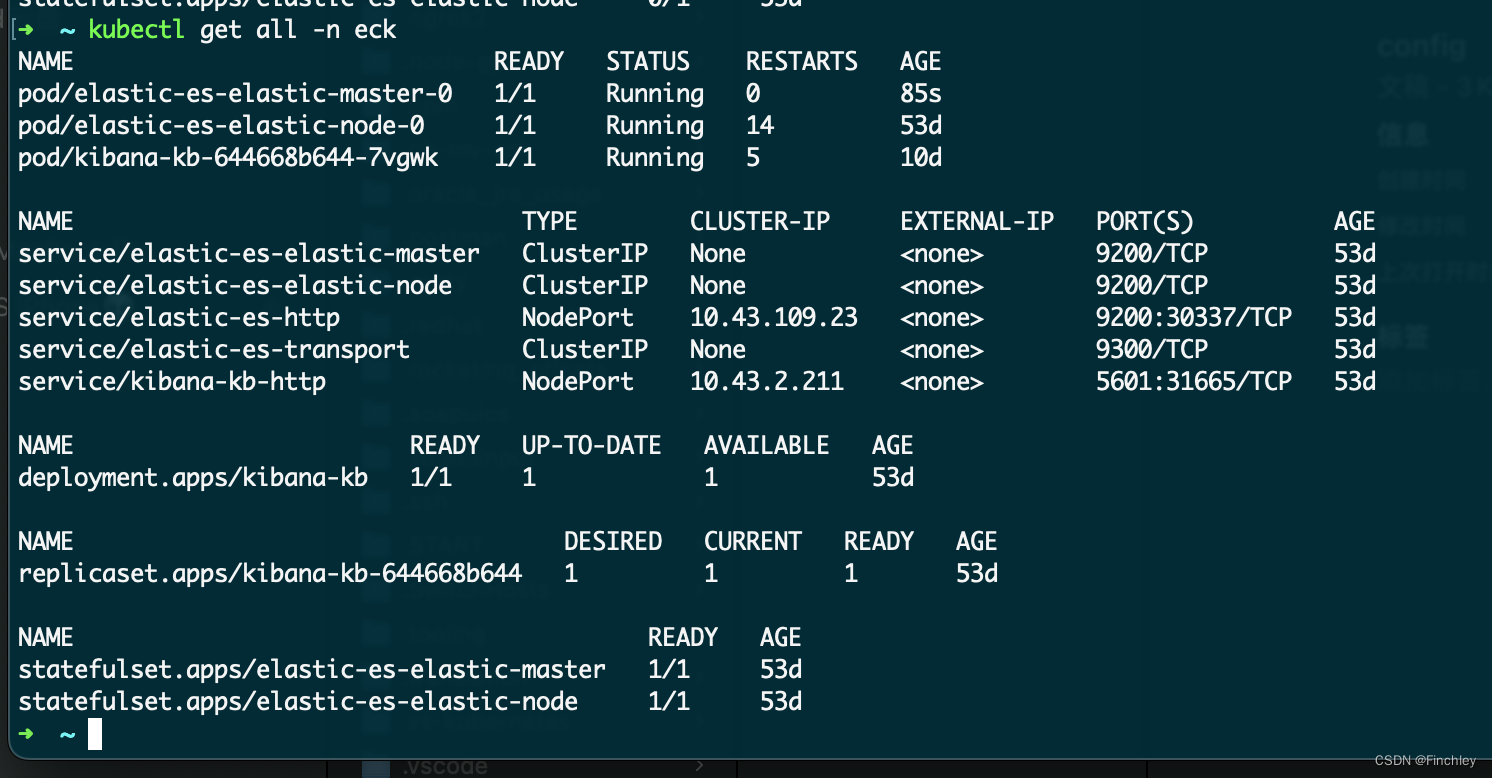Click NodePort in the kibana-kb-http row

click(x=578, y=382)
